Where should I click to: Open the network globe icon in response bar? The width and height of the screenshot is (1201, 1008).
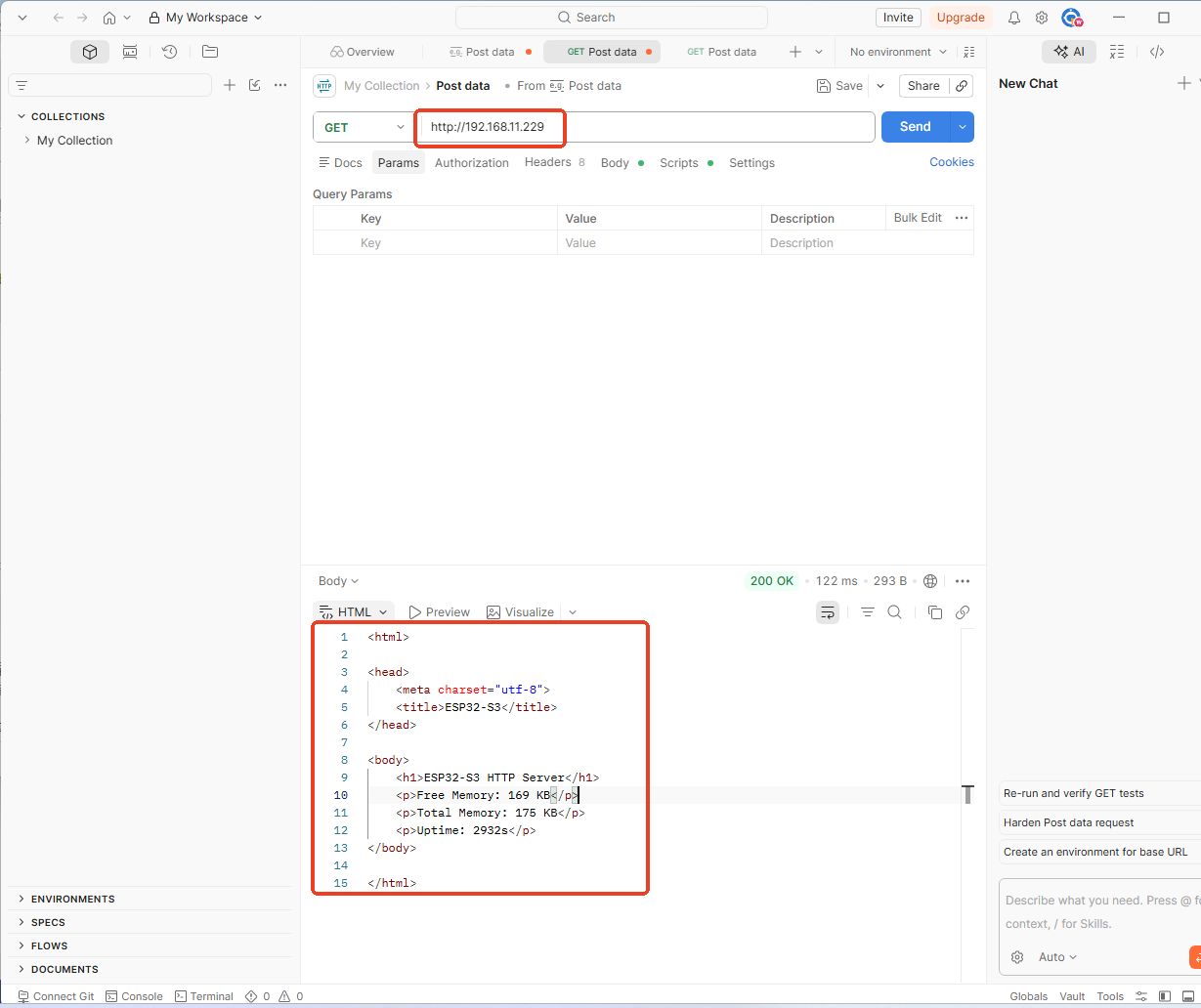930,581
